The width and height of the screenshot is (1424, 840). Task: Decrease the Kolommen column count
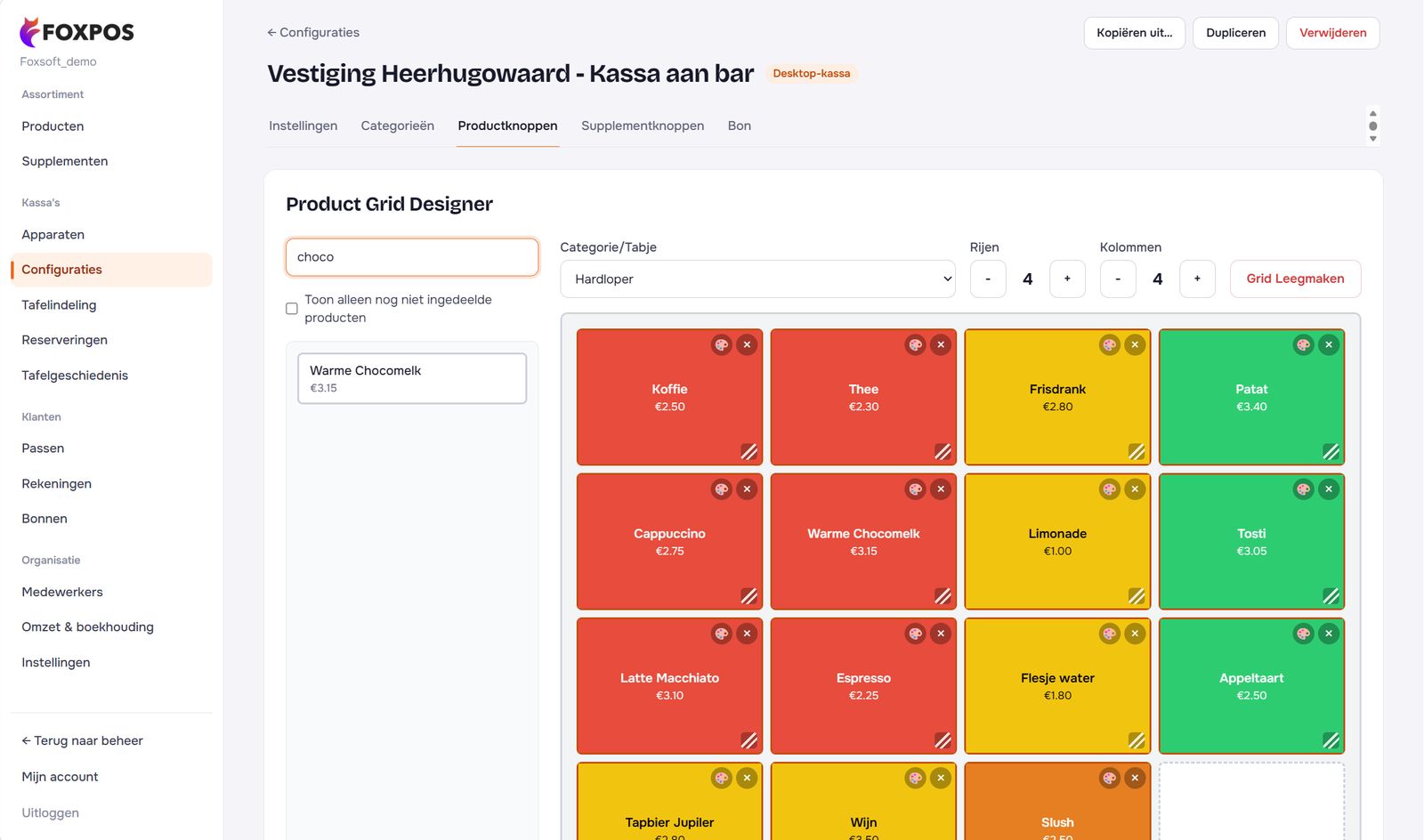tap(1118, 279)
